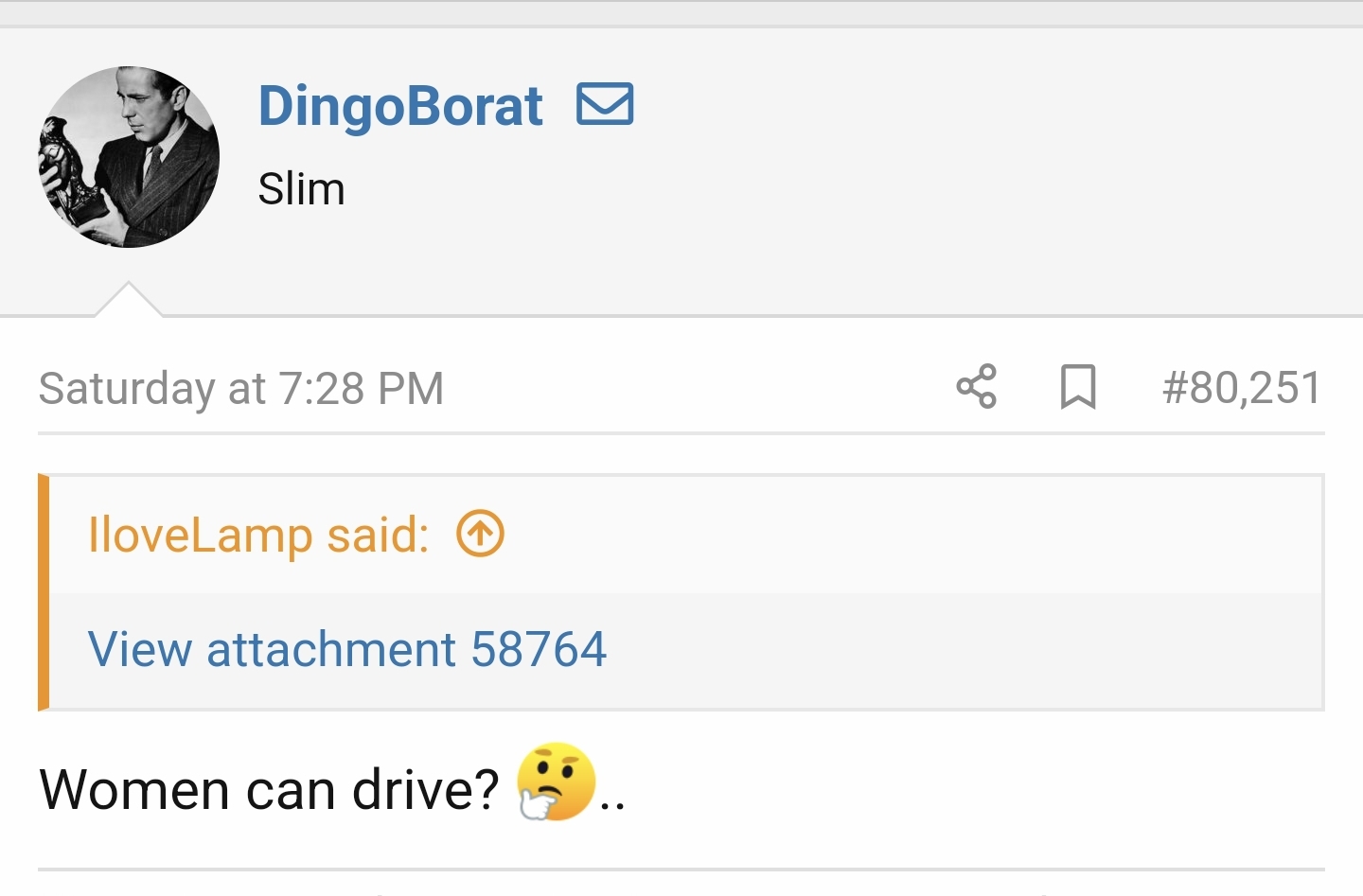Click the thinking face emoji
This screenshot has height=896, width=1363.
point(557,782)
